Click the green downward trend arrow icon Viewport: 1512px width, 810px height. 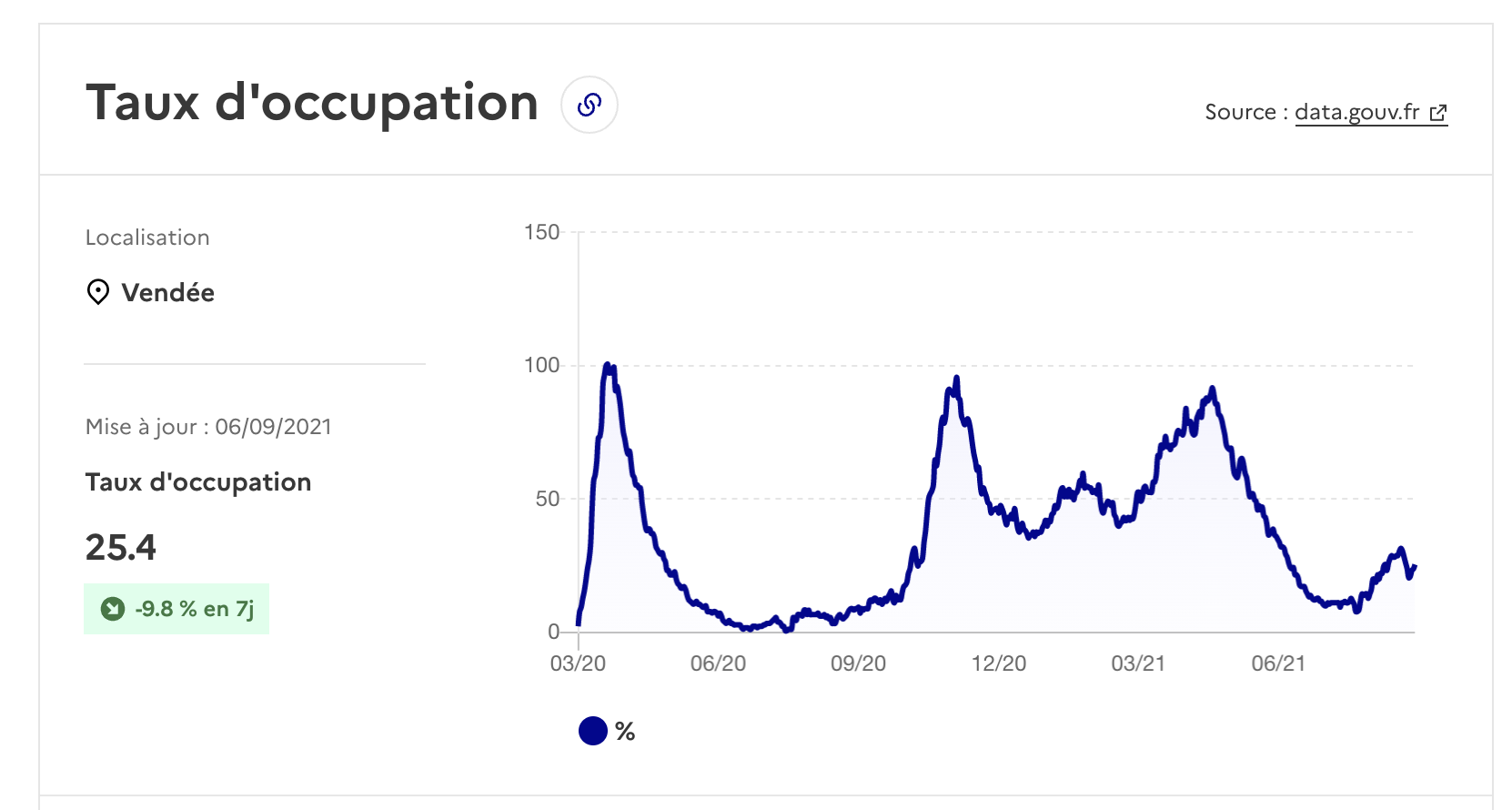[x=113, y=608]
